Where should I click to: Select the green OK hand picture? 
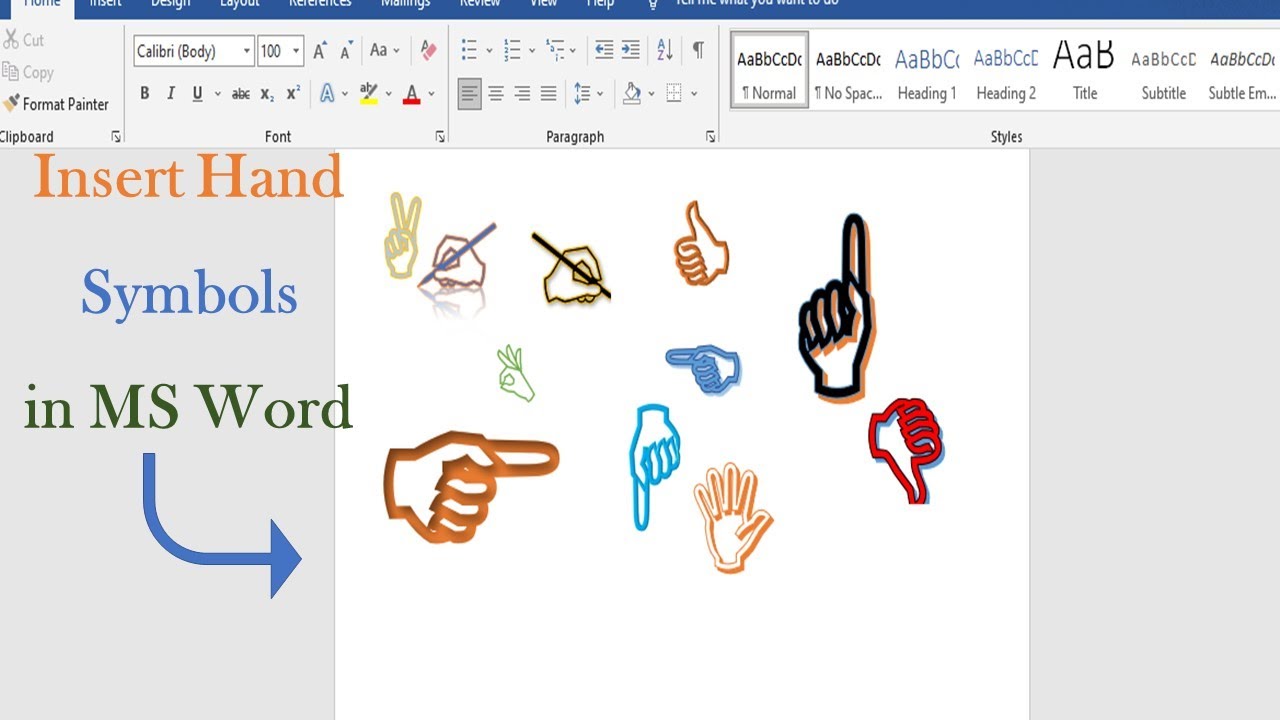[515, 373]
